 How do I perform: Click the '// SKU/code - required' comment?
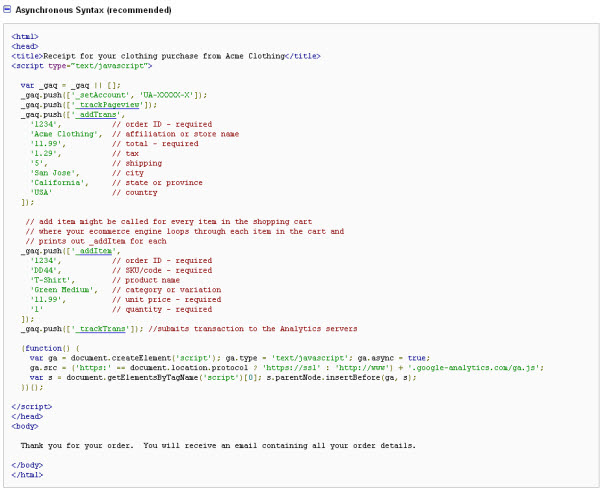[162, 270]
